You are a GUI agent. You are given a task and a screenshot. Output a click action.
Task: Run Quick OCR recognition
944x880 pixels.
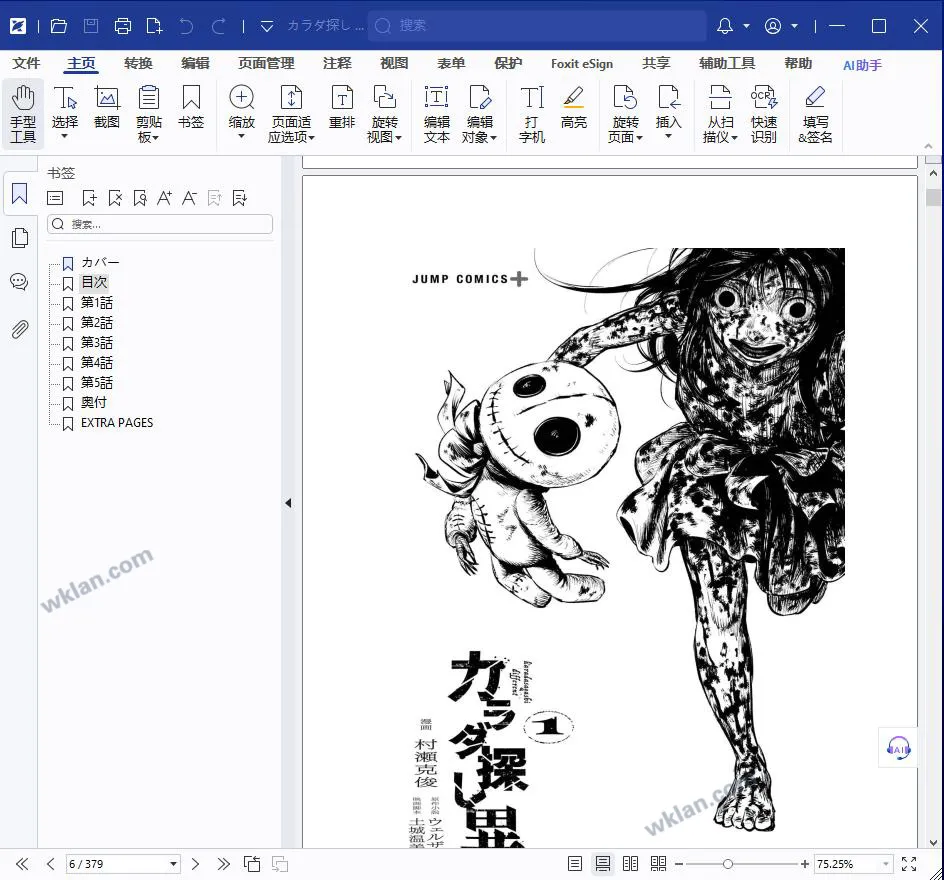[x=763, y=113]
